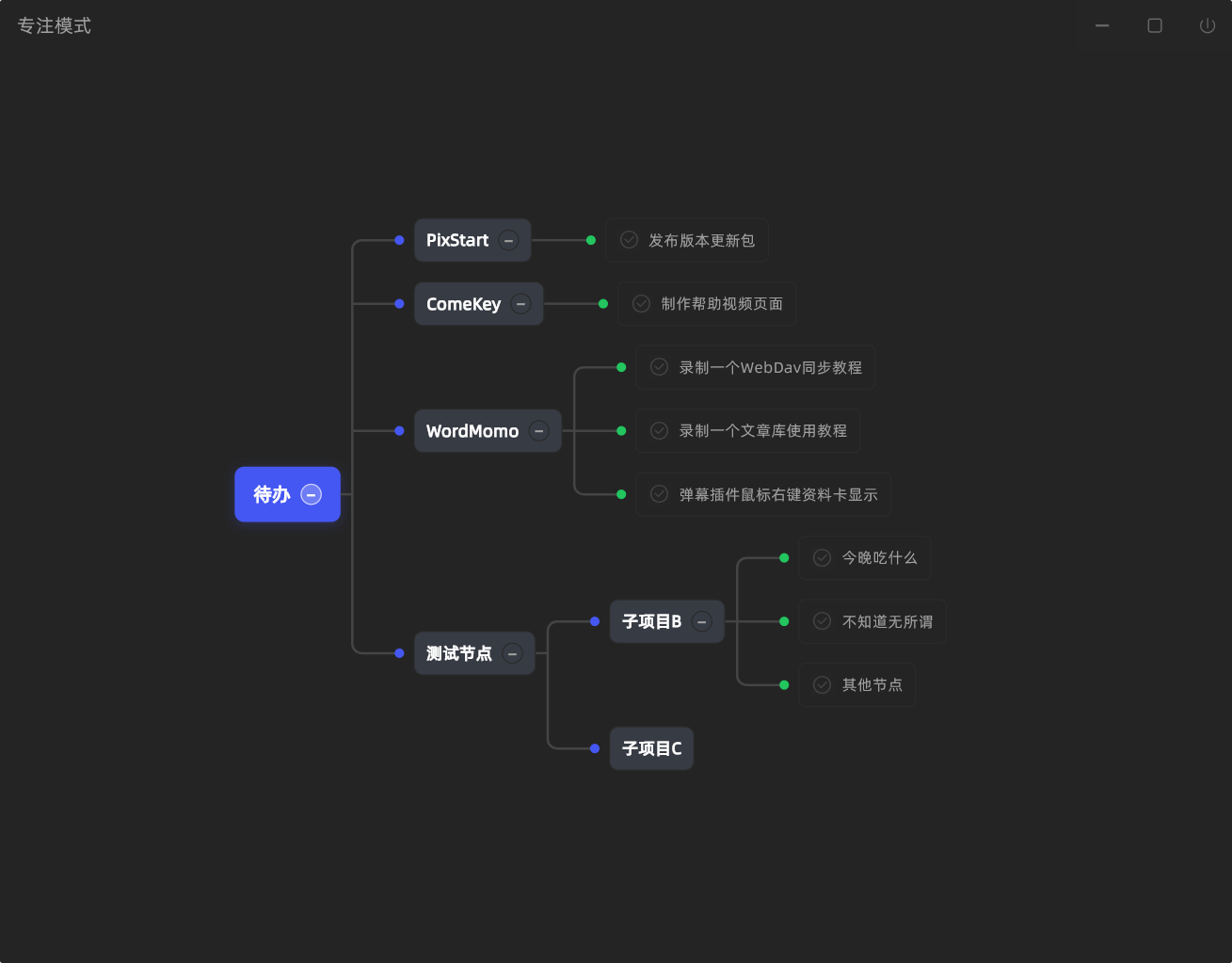Click green dot before 录制一个WebDav同步教程
Viewport: 1232px width, 963px height.
(621, 367)
